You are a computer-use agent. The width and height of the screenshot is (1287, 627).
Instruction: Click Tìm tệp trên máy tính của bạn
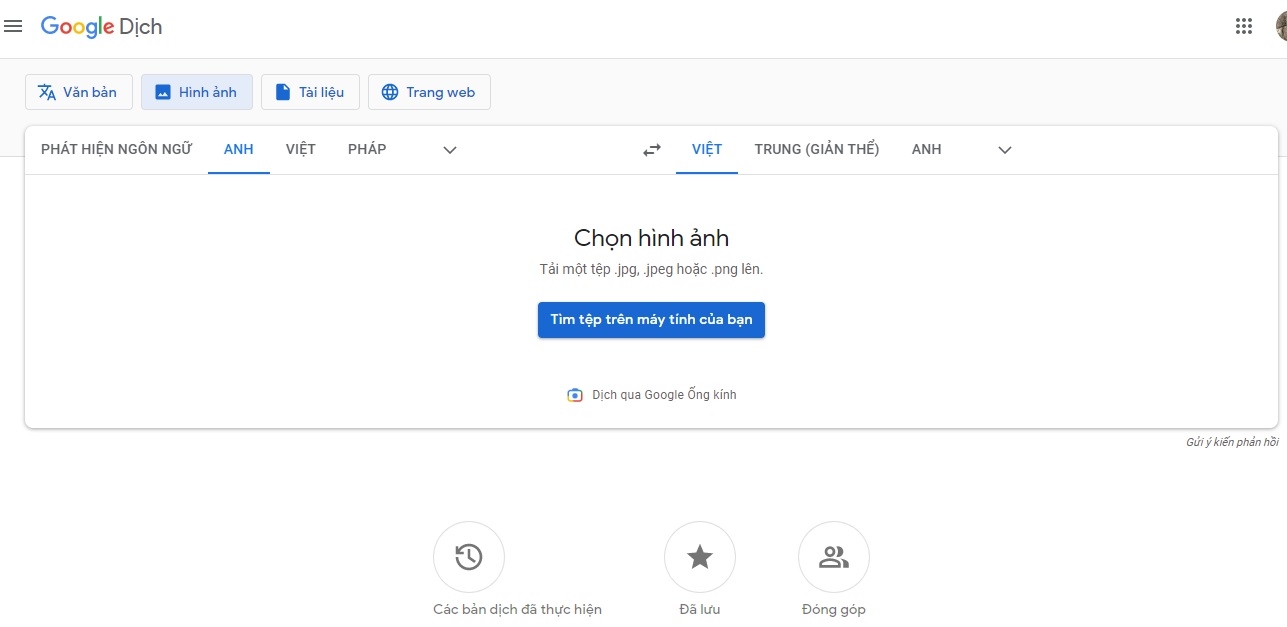tap(651, 320)
